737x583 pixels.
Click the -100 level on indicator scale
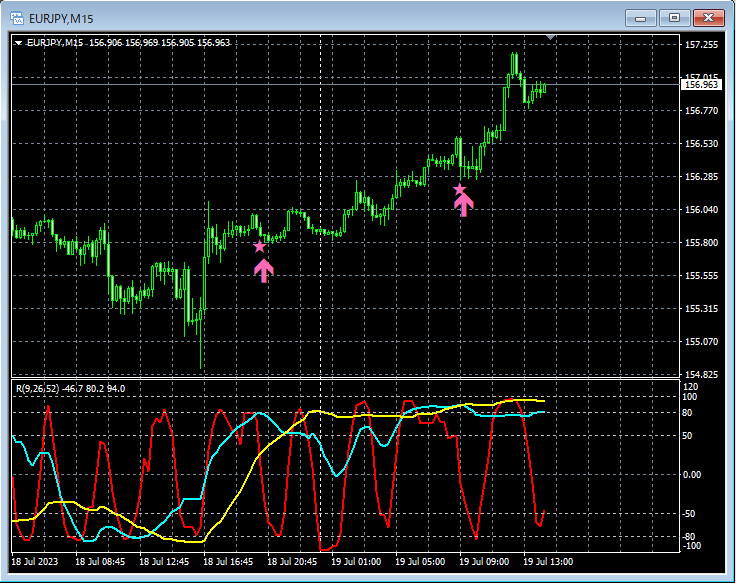click(690, 546)
